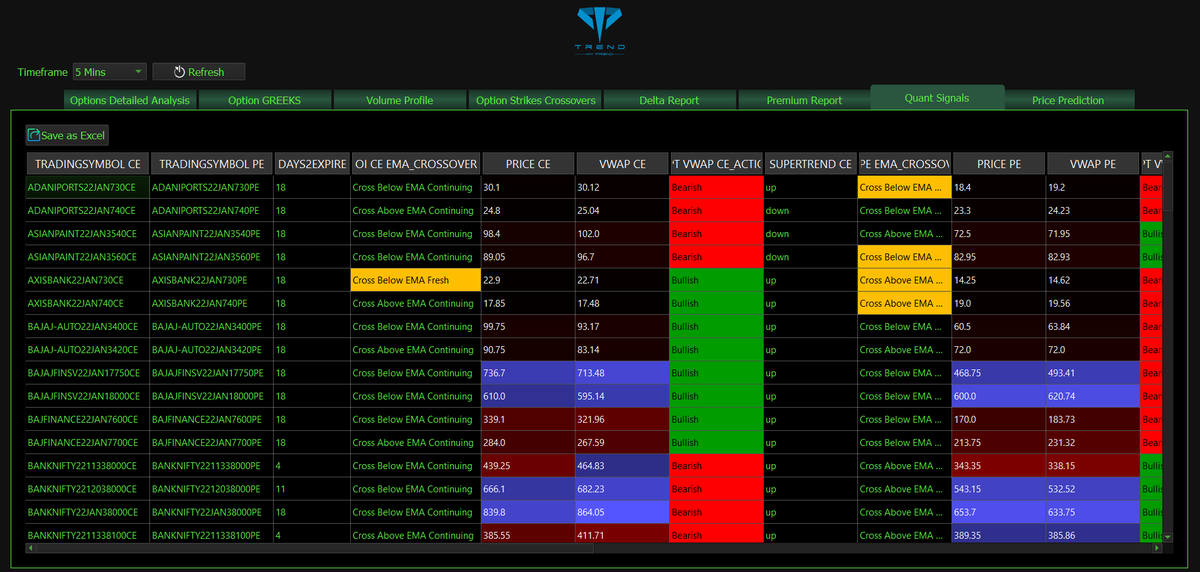This screenshot has width=1200, height=572.
Task: Switch to Delta Report tab
Action: 669,100
